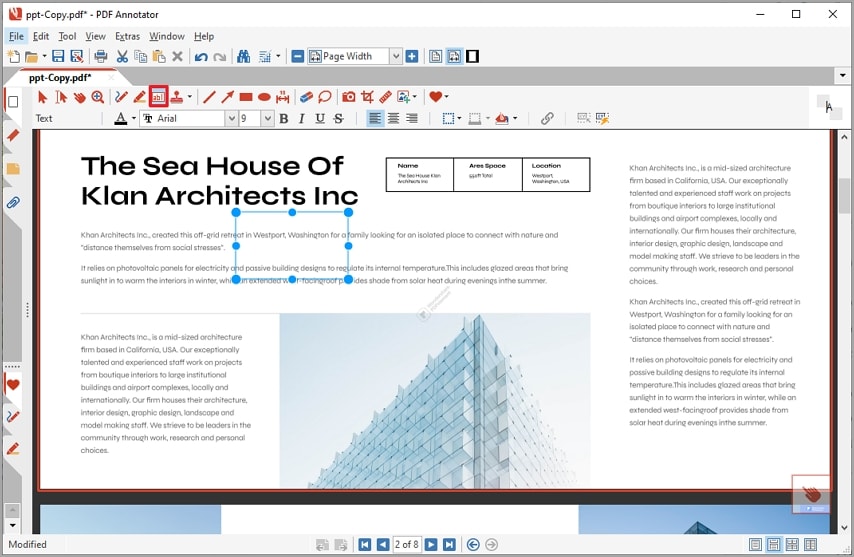
Task: Toggle Bold formatting
Action: click(283, 118)
